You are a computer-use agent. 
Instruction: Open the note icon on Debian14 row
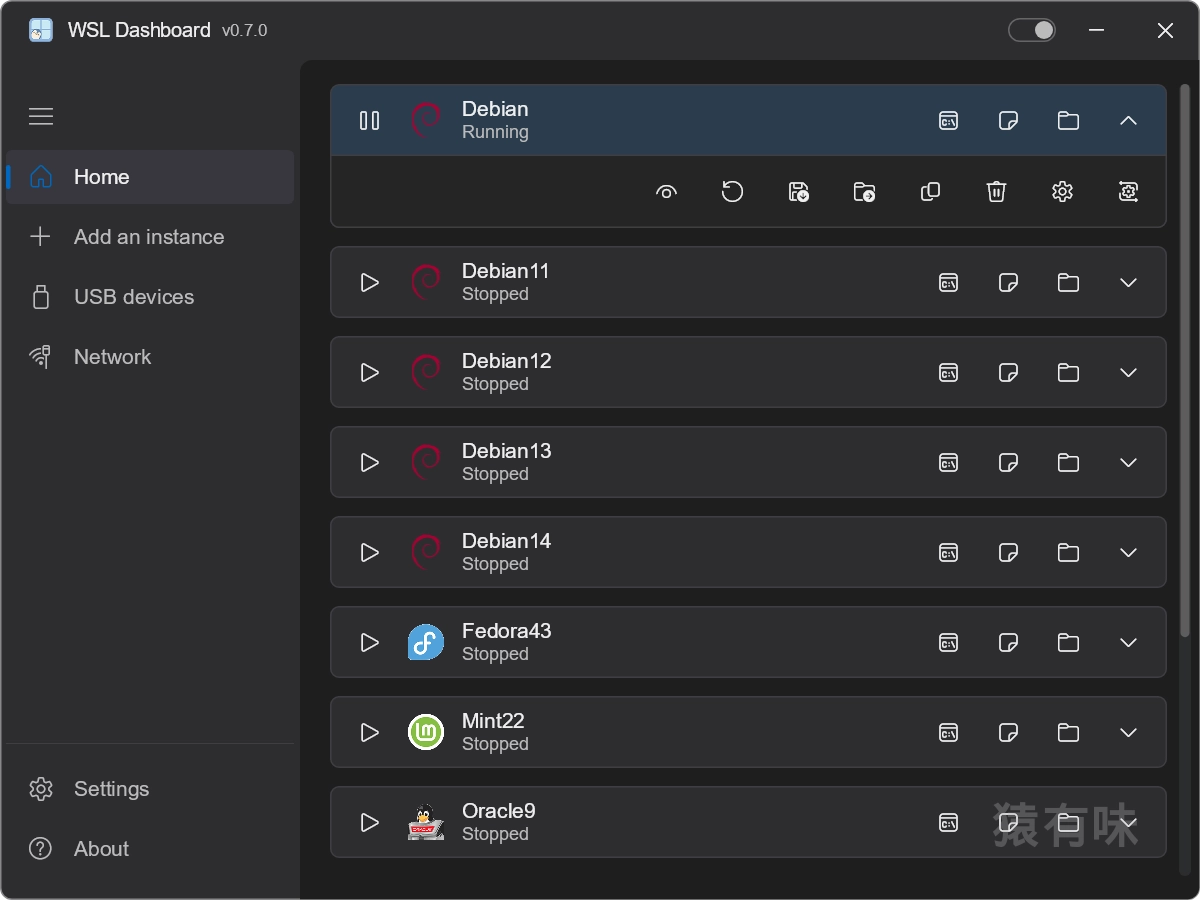point(1008,553)
